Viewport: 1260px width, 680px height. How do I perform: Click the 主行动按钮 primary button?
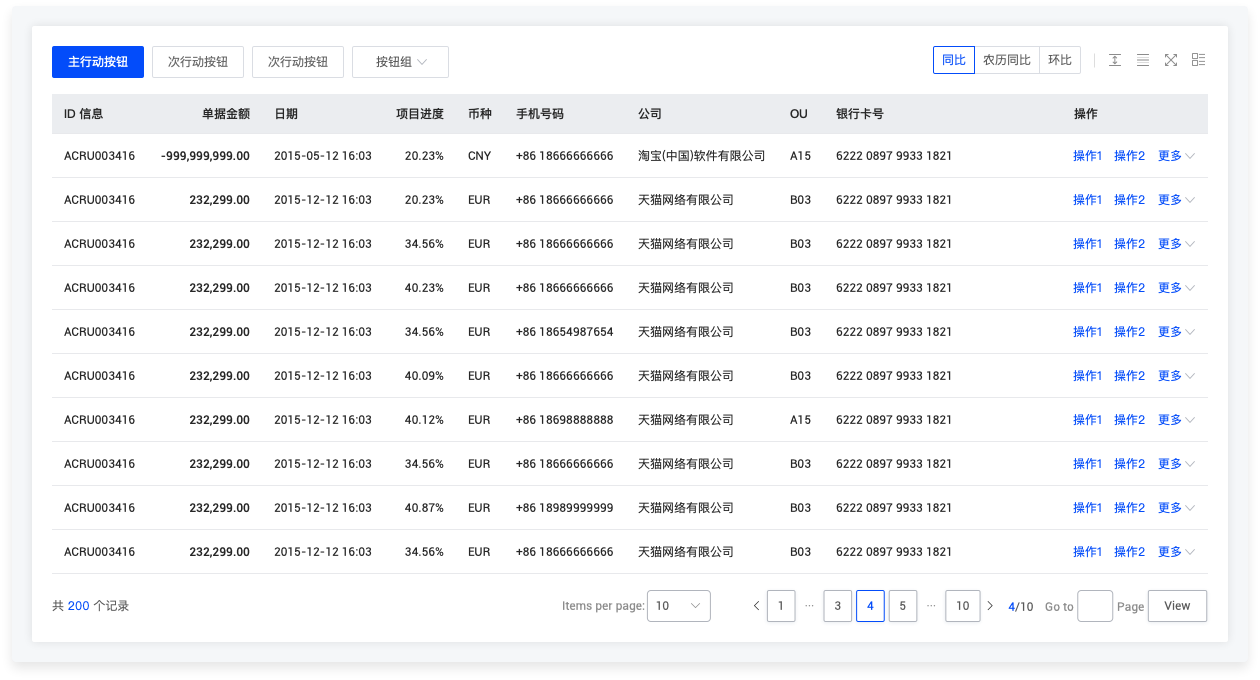pos(98,62)
